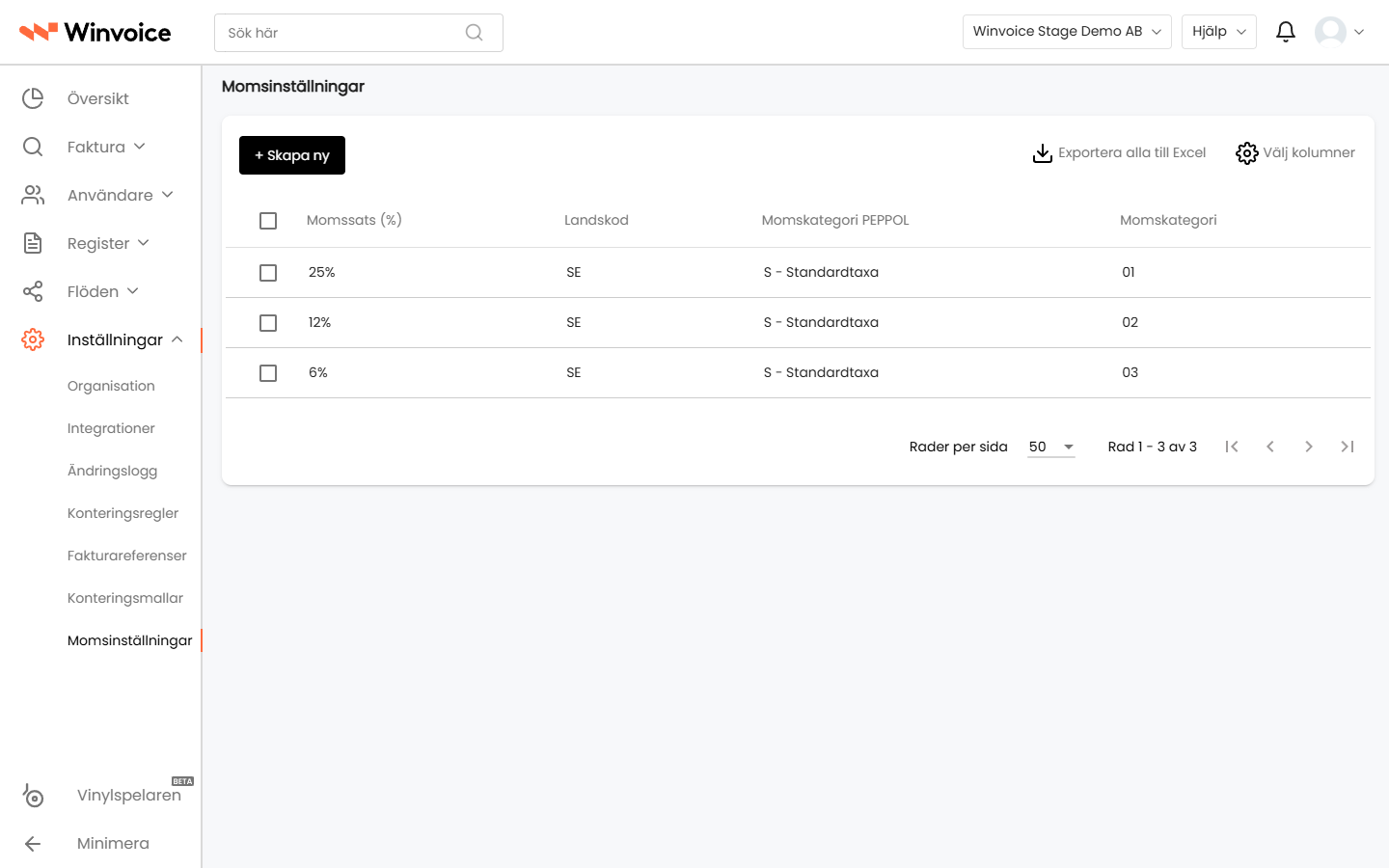Viewport: 1389px width, 868px height.
Task: Click the Winvoice logo
Action: pos(95,33)
